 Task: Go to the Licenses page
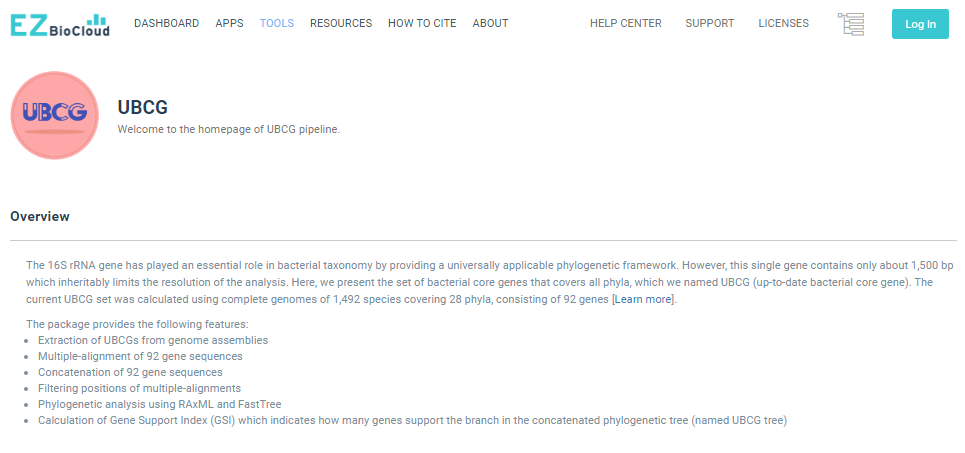[x=784, y=24]
